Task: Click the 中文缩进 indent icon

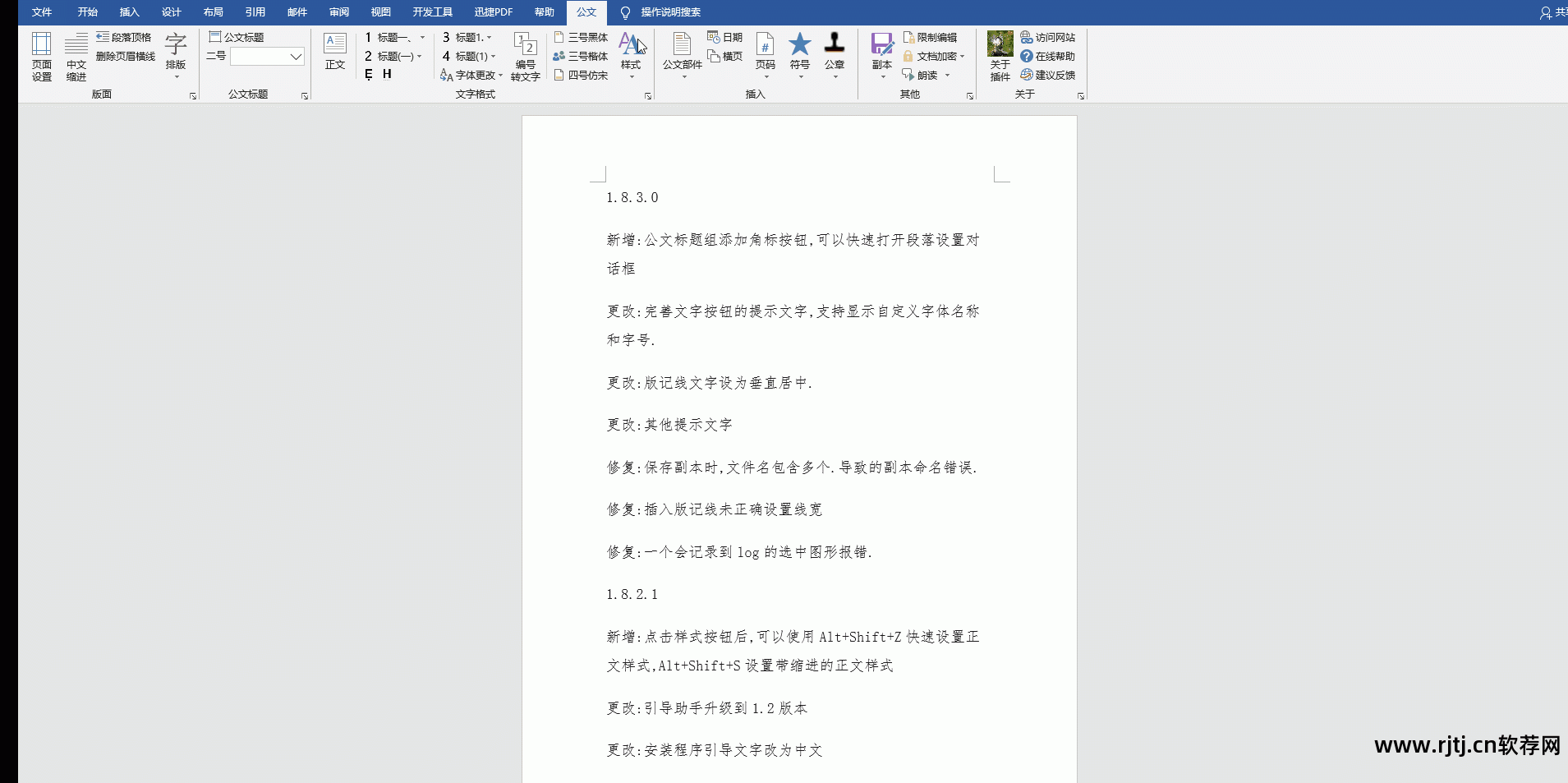Action: (76, 56)
